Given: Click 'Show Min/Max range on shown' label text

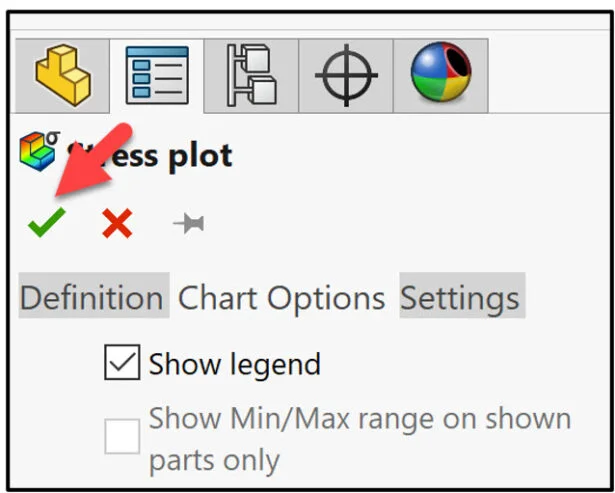Looking at the screenshot, I should click(x=360, y=419).
